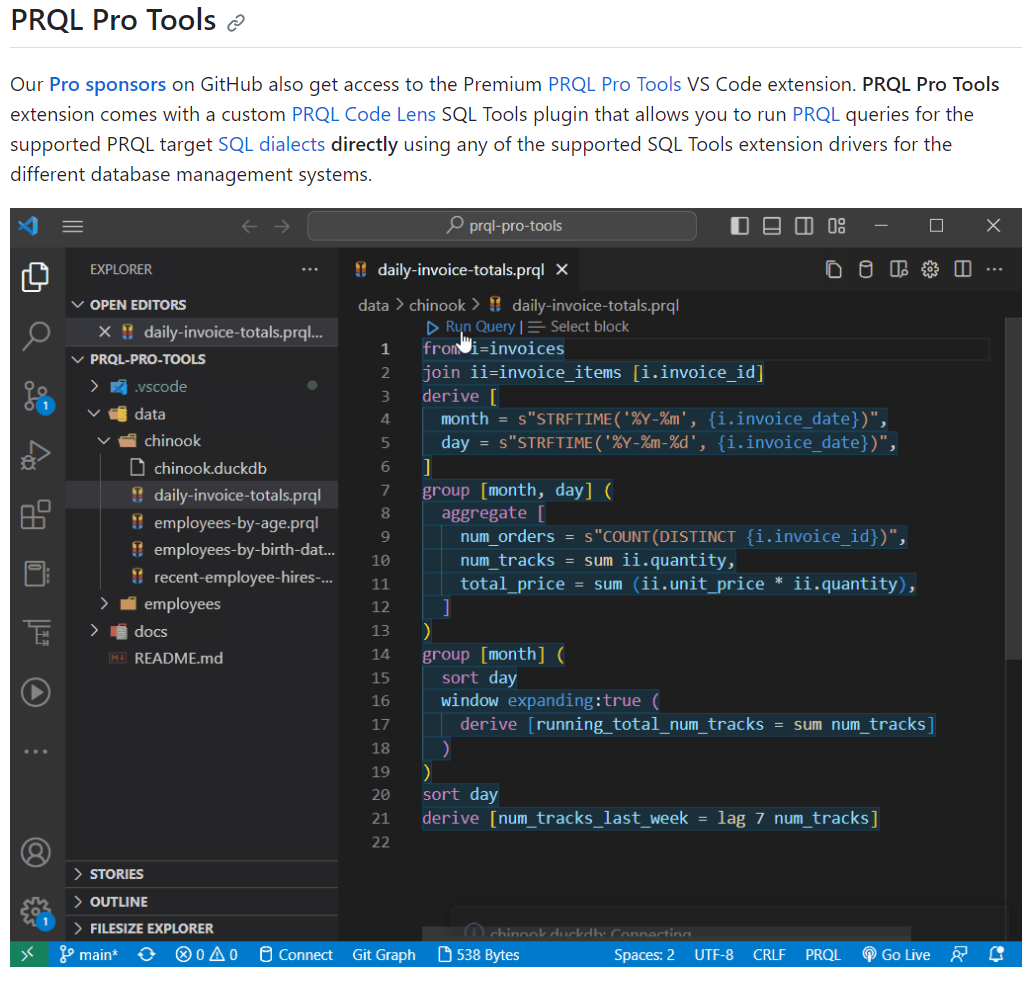Image resolution: width=1031 pixels, height=991 pixels.
Task: Copy the heading anchor link icon
Action: pyautogui.click(x=236, y=23)
